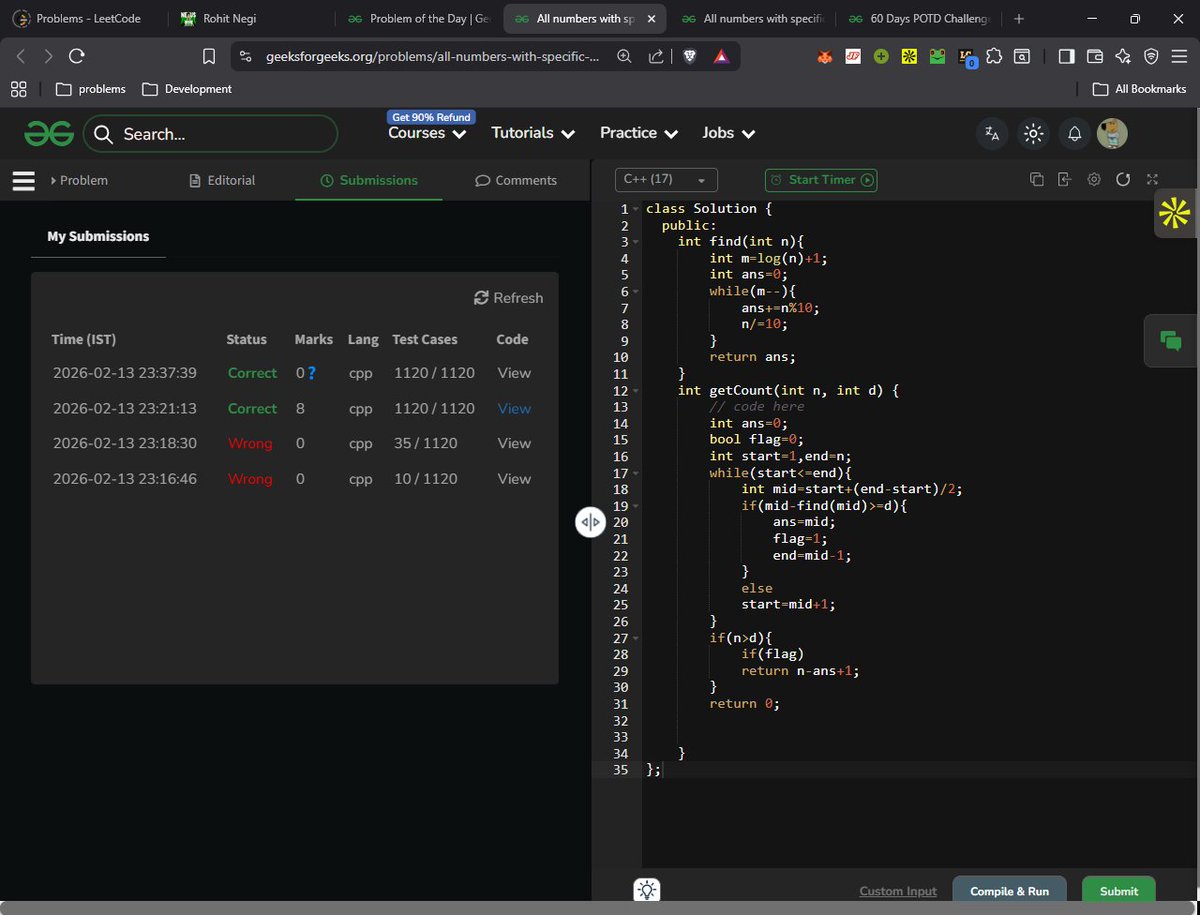Switch to the Problem tab

point(79,180)
